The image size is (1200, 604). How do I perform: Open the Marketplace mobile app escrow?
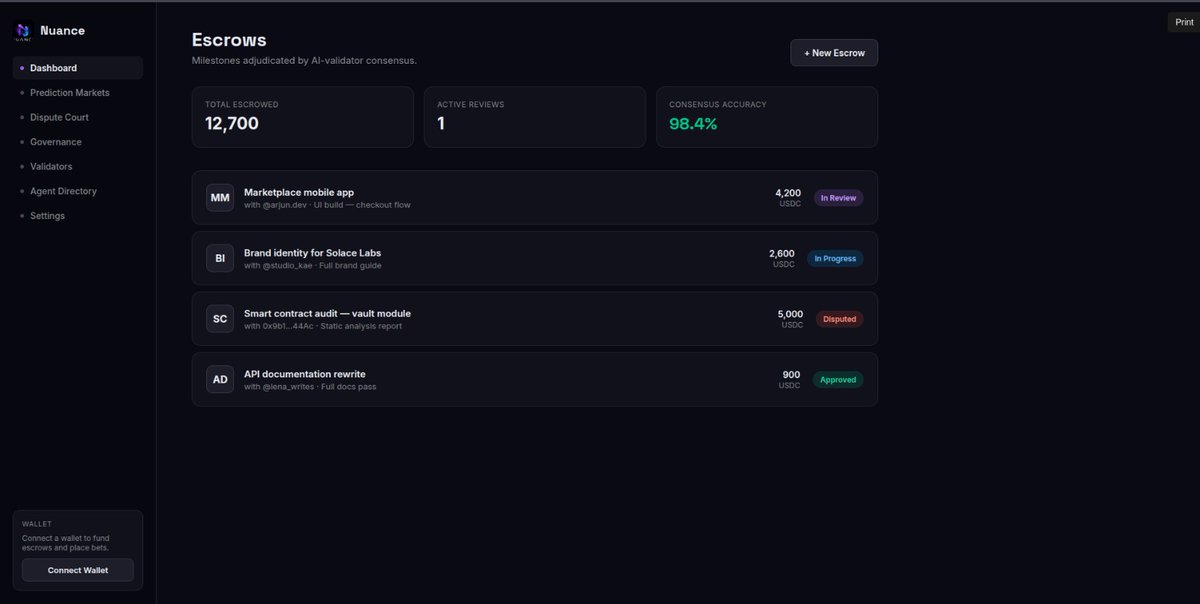[x=535, y=197]
